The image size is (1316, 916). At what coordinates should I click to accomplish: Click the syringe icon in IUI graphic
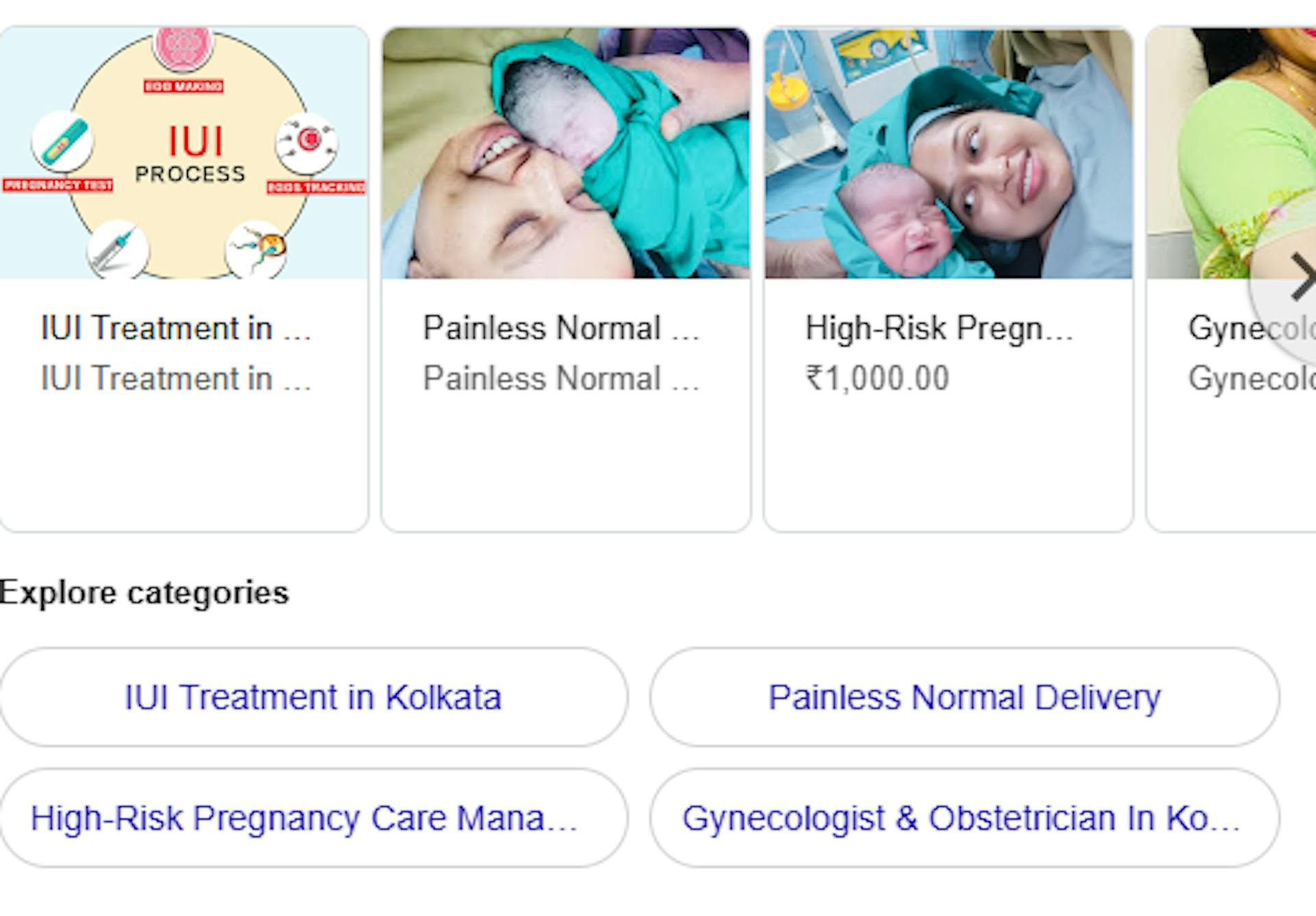point(117,250)
